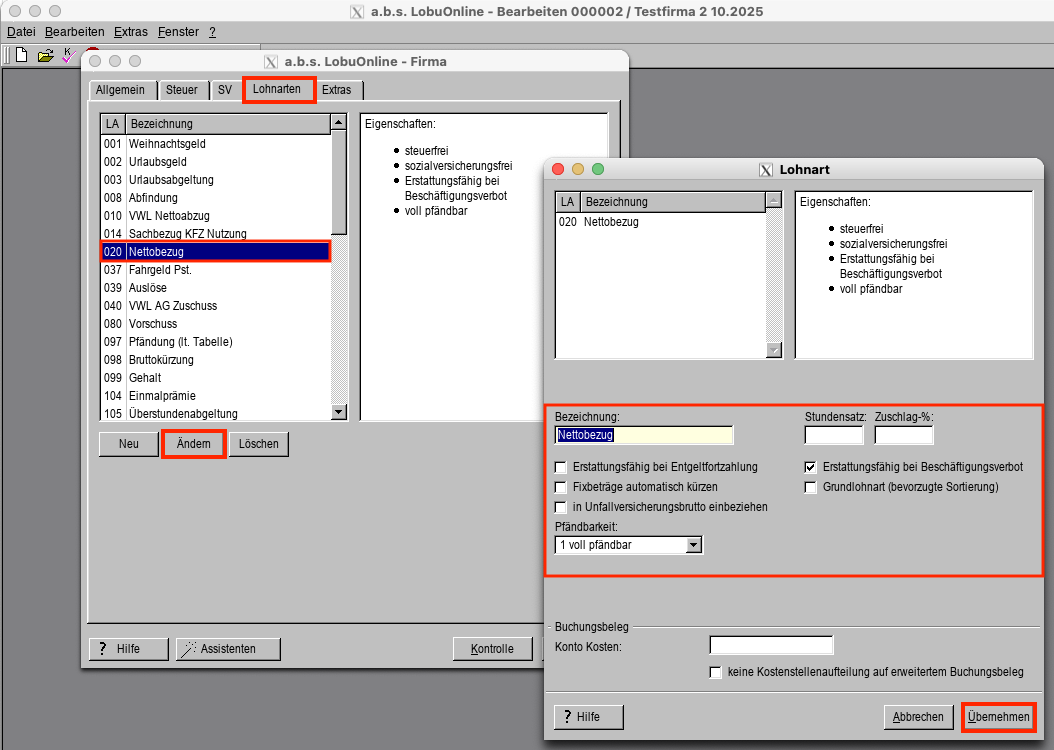Viewport: 1054px width, 750px height.
Task: Select Gehalt in the Lohnarten list
Action: pyautogui.click(x=145, y=378)
